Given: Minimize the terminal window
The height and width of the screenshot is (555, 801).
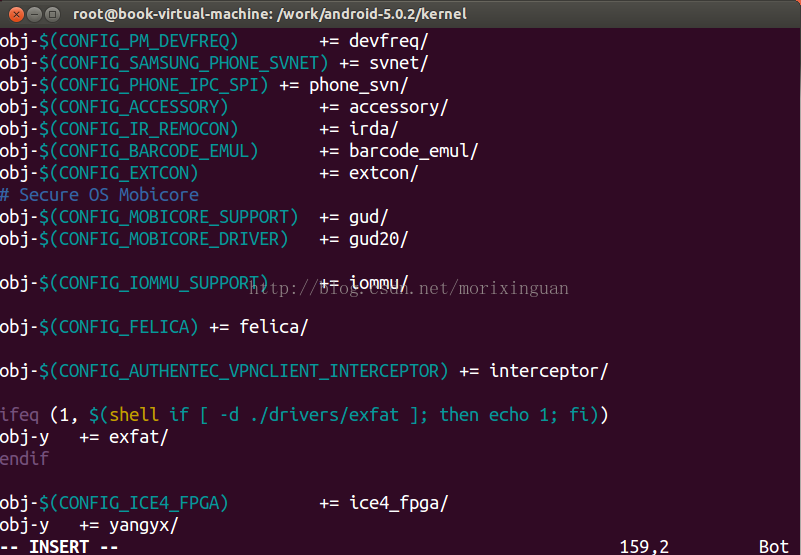Looking at the screenshot, I should coord(32,14).
